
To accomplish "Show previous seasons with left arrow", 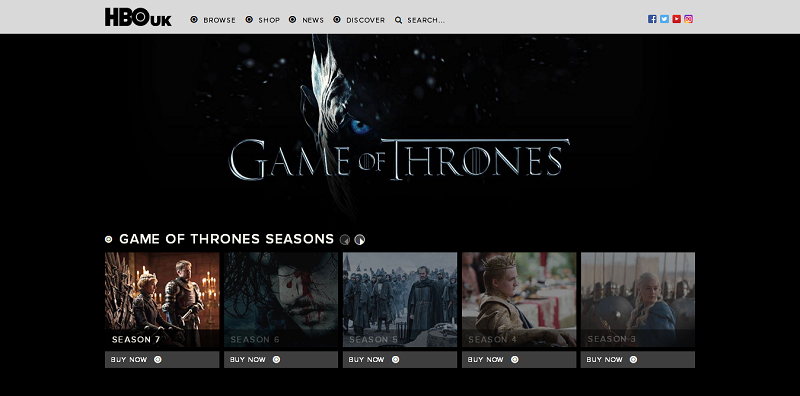I will click(345, 240).
